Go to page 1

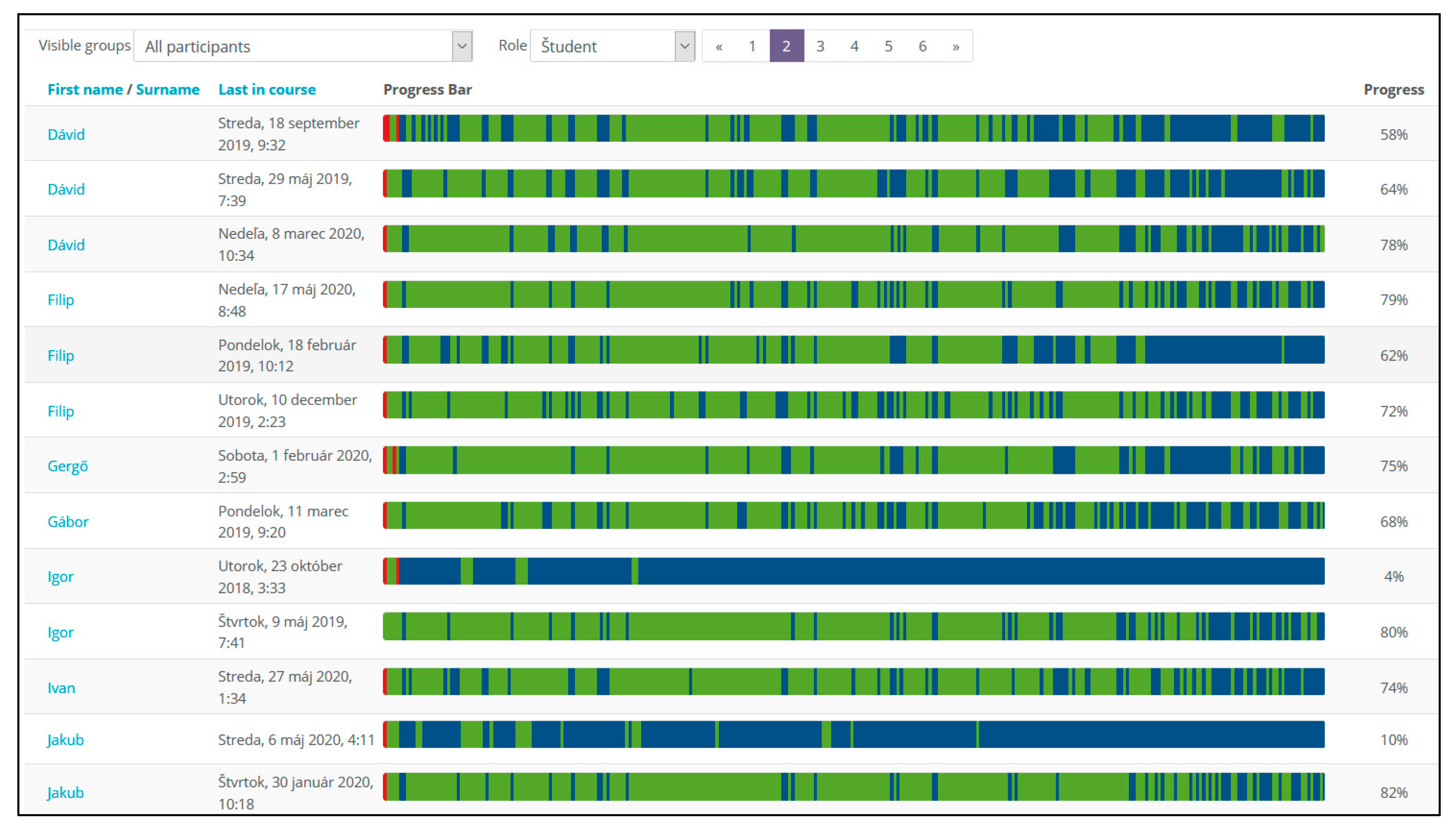click(x=752, y=46)
